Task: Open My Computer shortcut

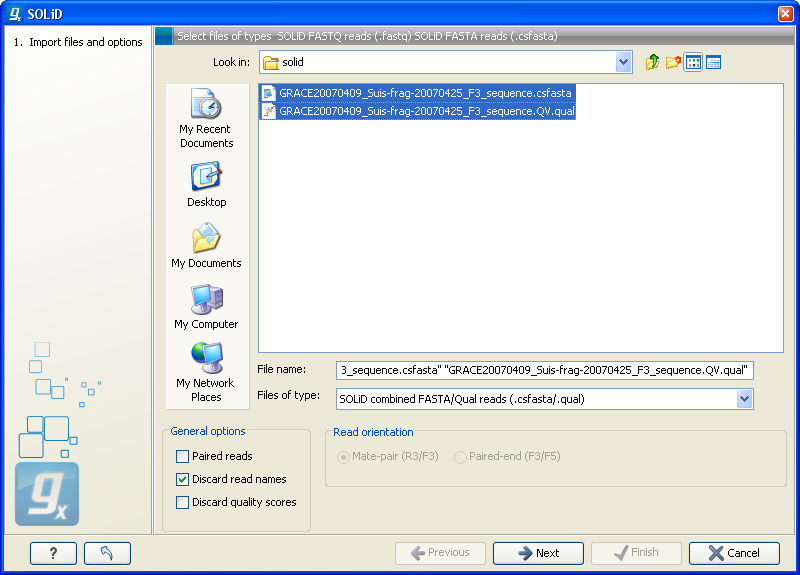Action: click(206, 307)
